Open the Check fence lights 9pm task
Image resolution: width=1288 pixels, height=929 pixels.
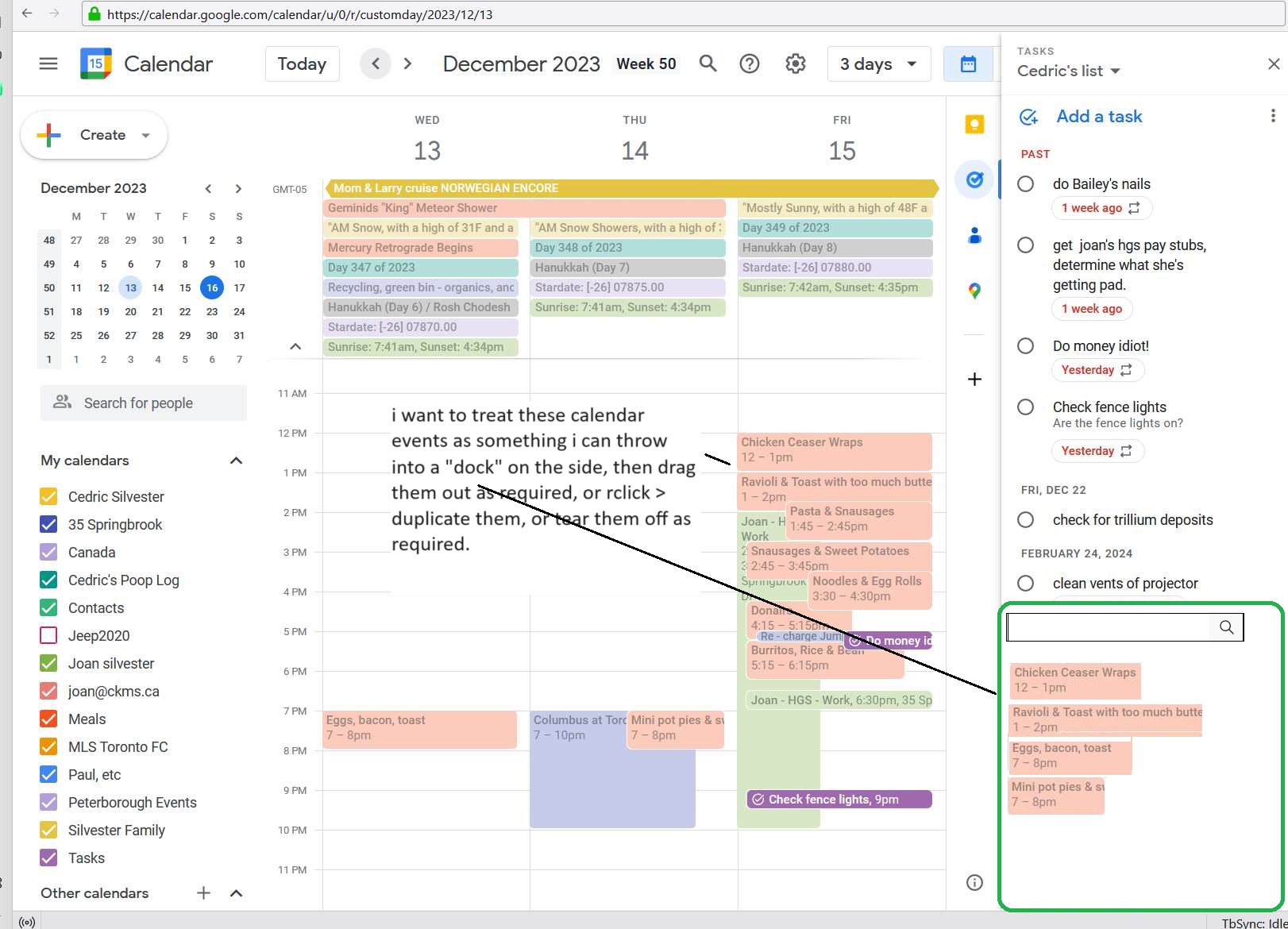839,800
